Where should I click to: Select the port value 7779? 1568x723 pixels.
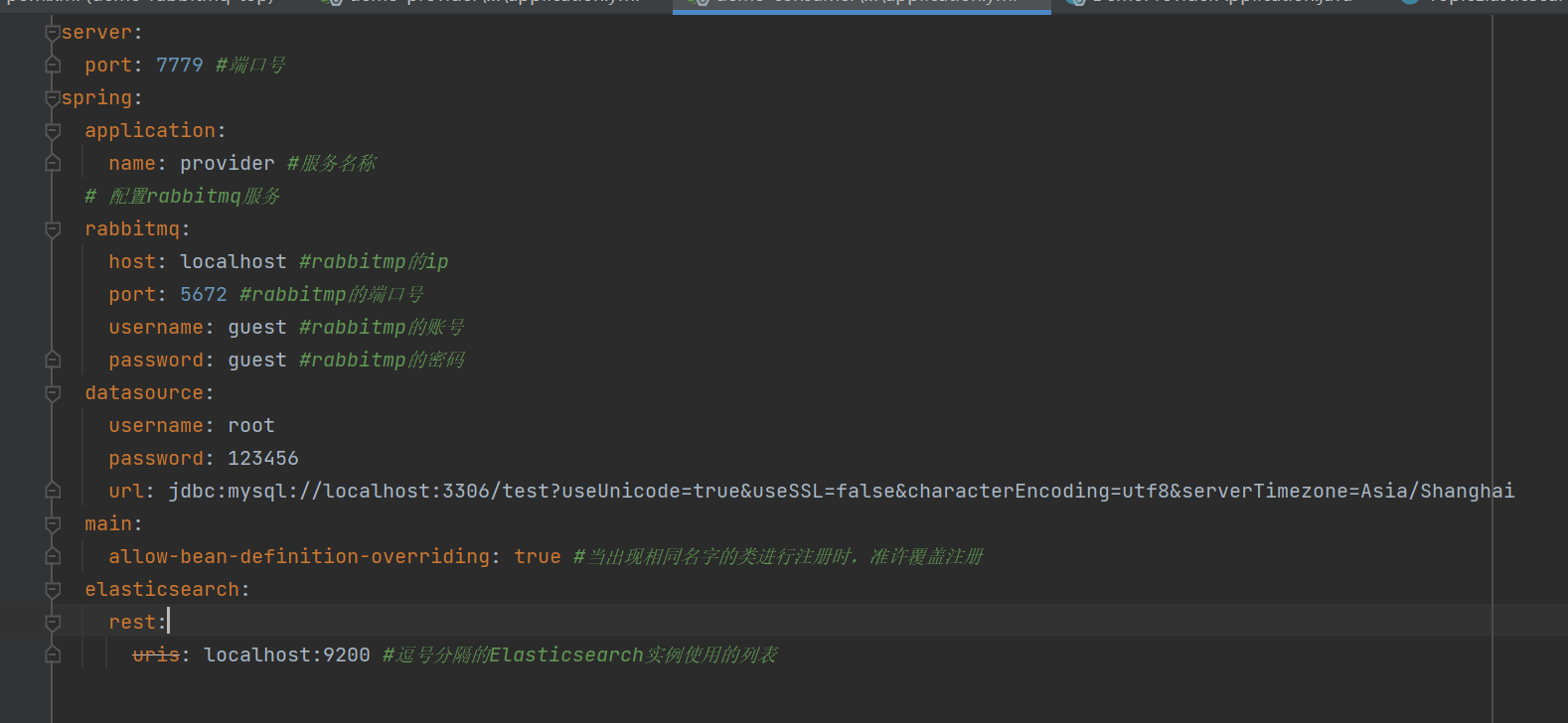tap(180, 66)
